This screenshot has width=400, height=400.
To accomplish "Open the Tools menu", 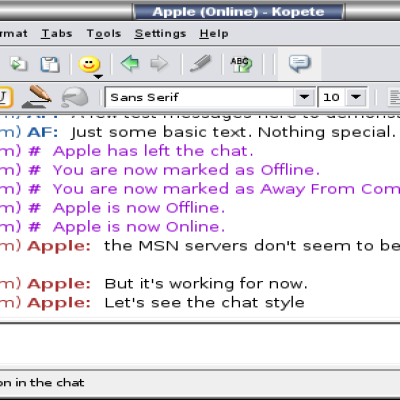I will click(104, 34).
